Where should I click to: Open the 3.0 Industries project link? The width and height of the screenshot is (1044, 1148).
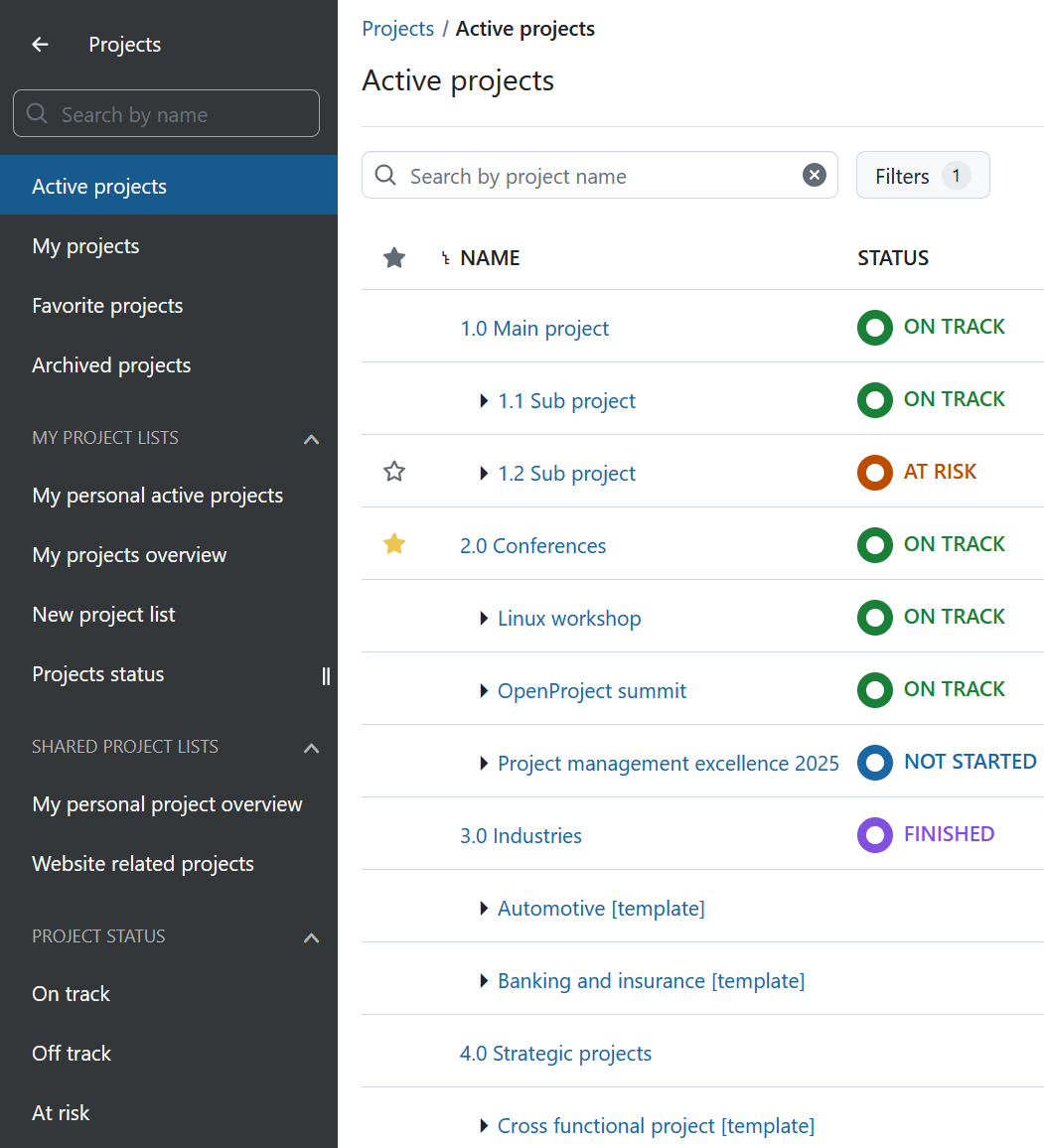pyautogui.click(x=521, y=836)
